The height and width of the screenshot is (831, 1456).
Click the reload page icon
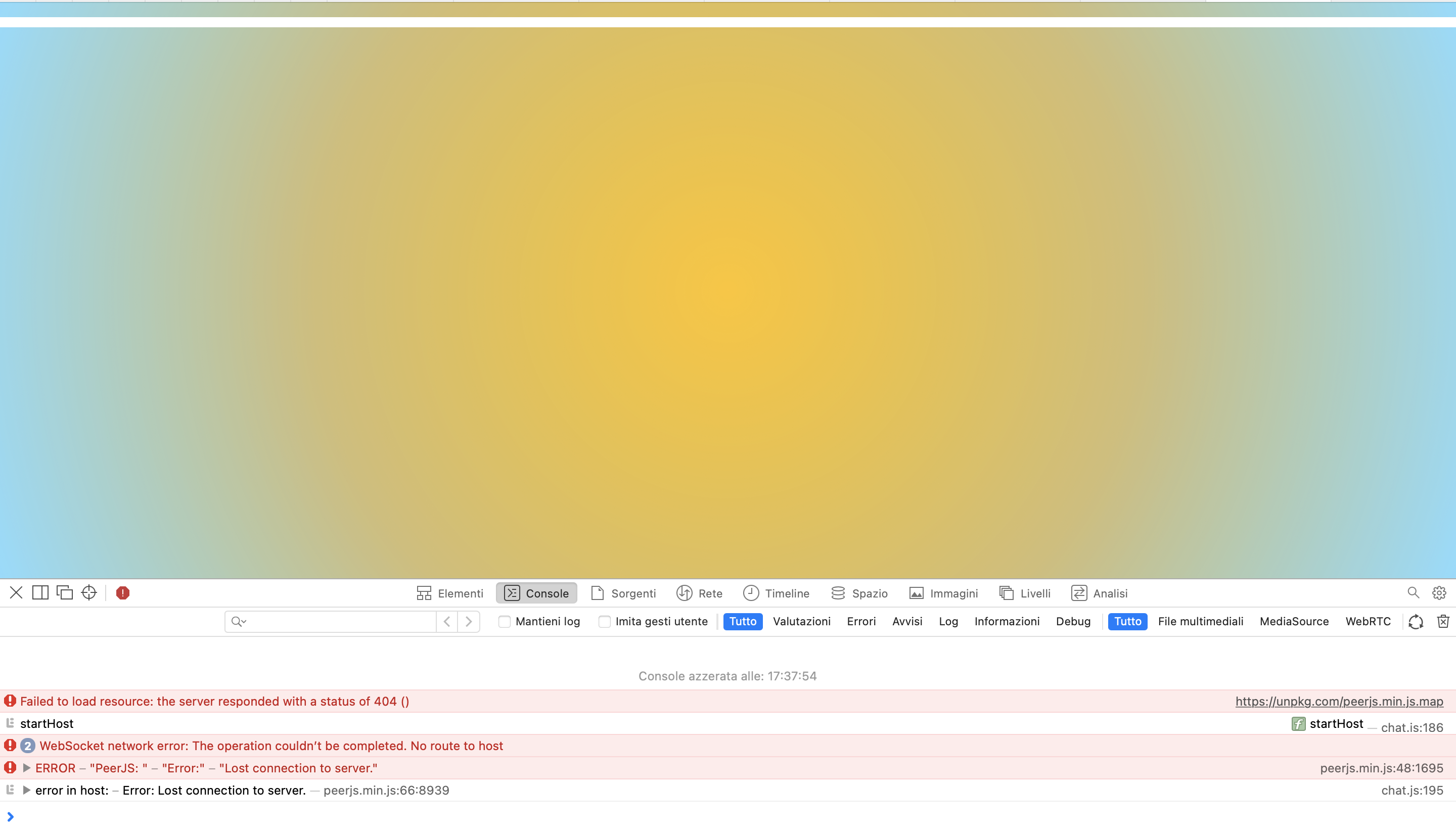tap(1416, 622)
